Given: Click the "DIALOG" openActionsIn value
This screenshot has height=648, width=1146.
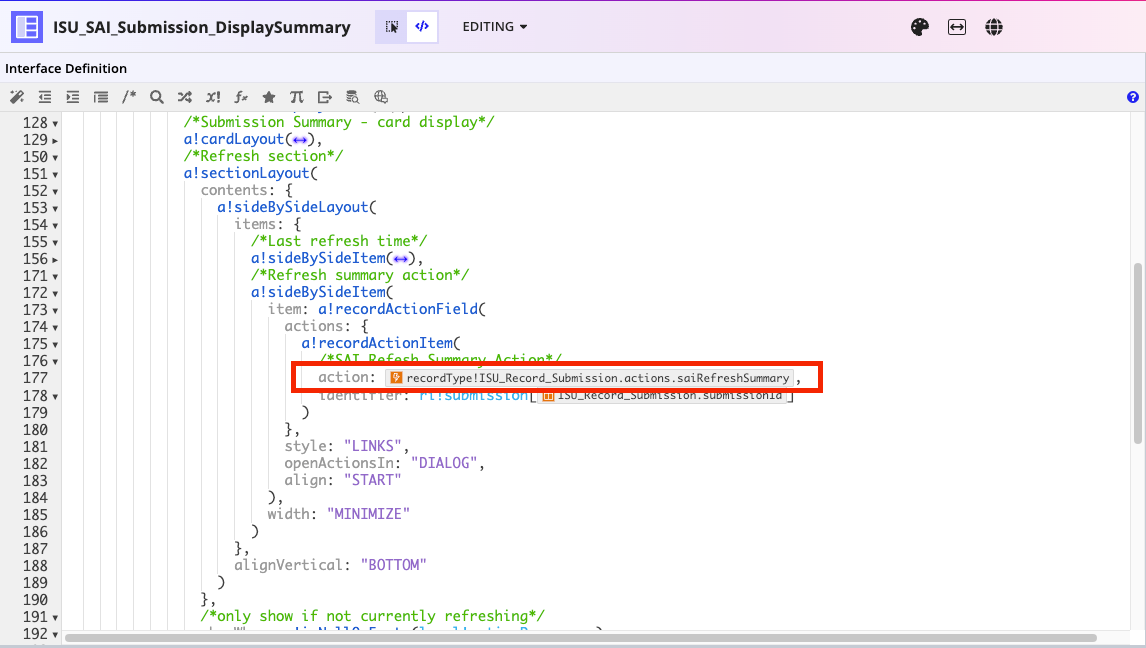Looking at the screenshot, I should (444, 463).
